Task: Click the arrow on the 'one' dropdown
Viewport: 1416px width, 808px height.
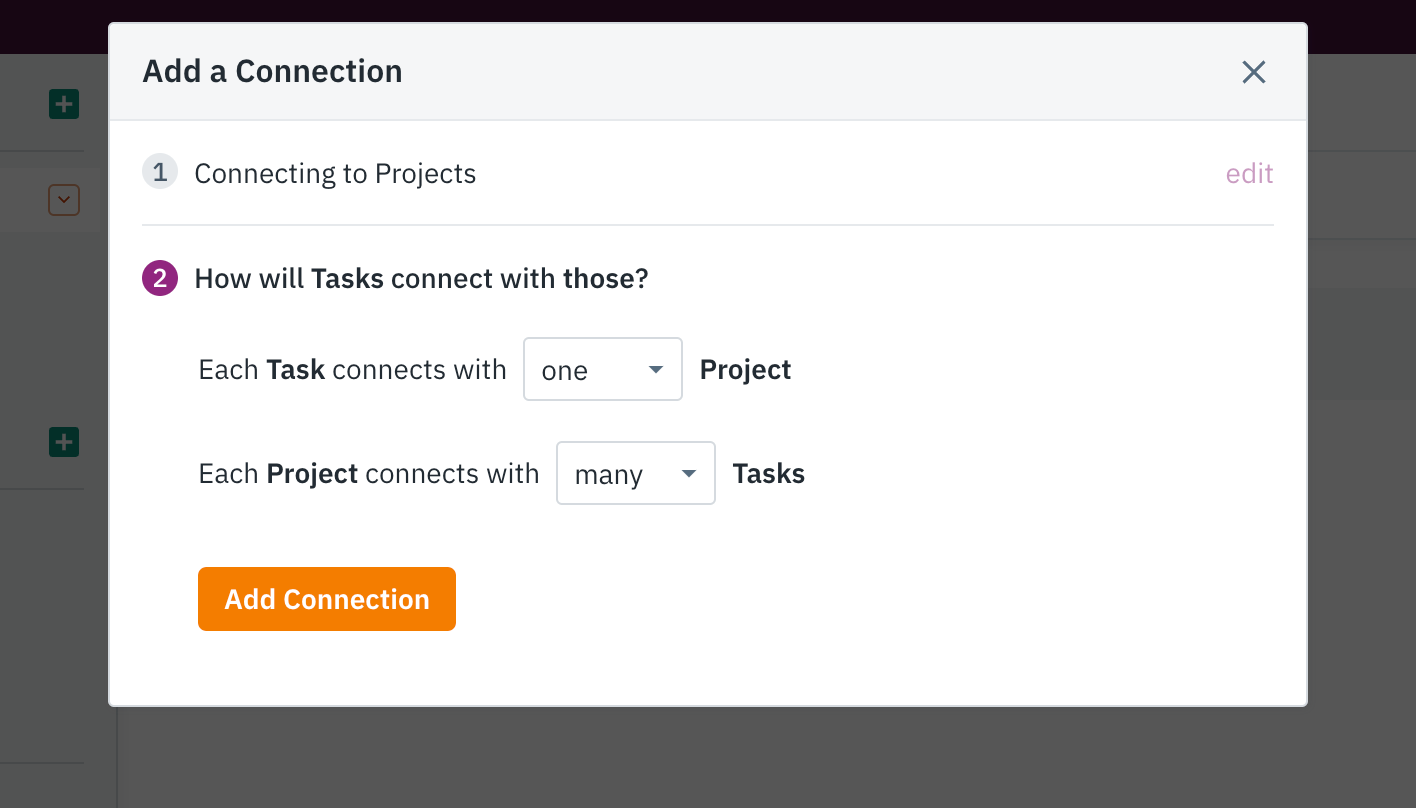Action: [656, 370]
